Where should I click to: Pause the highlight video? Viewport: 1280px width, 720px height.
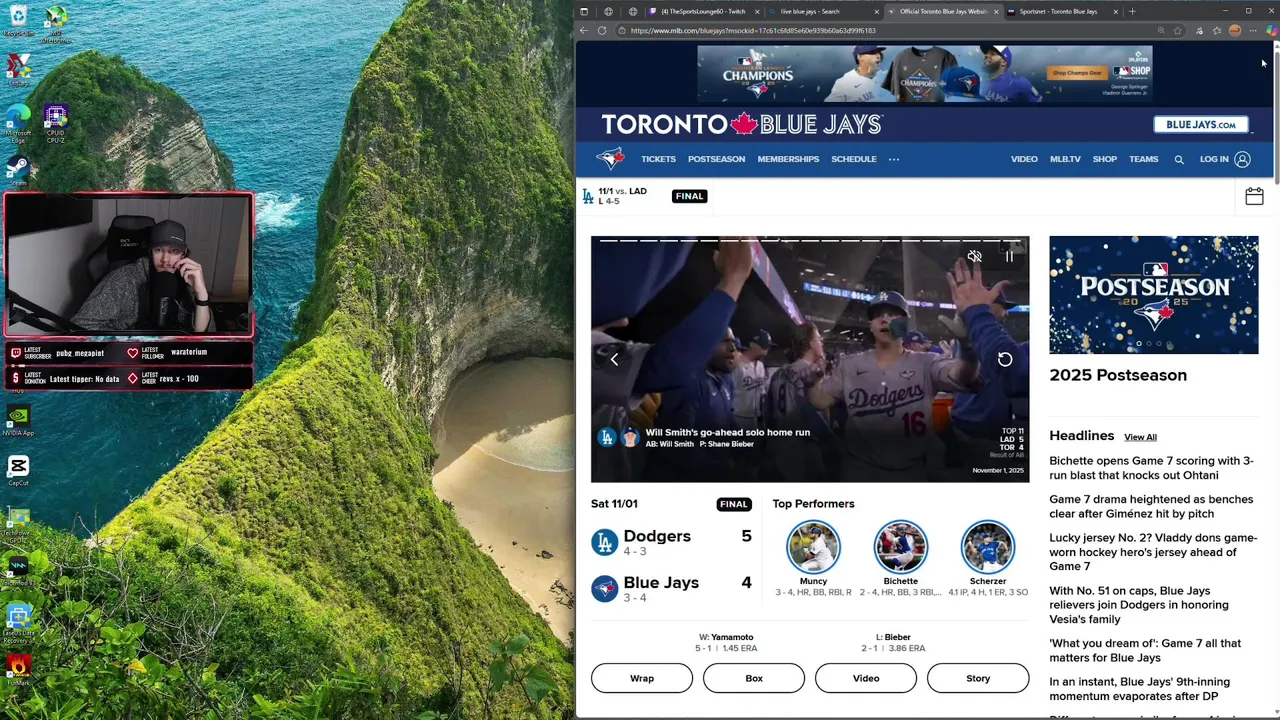[x=1009, y=257]
